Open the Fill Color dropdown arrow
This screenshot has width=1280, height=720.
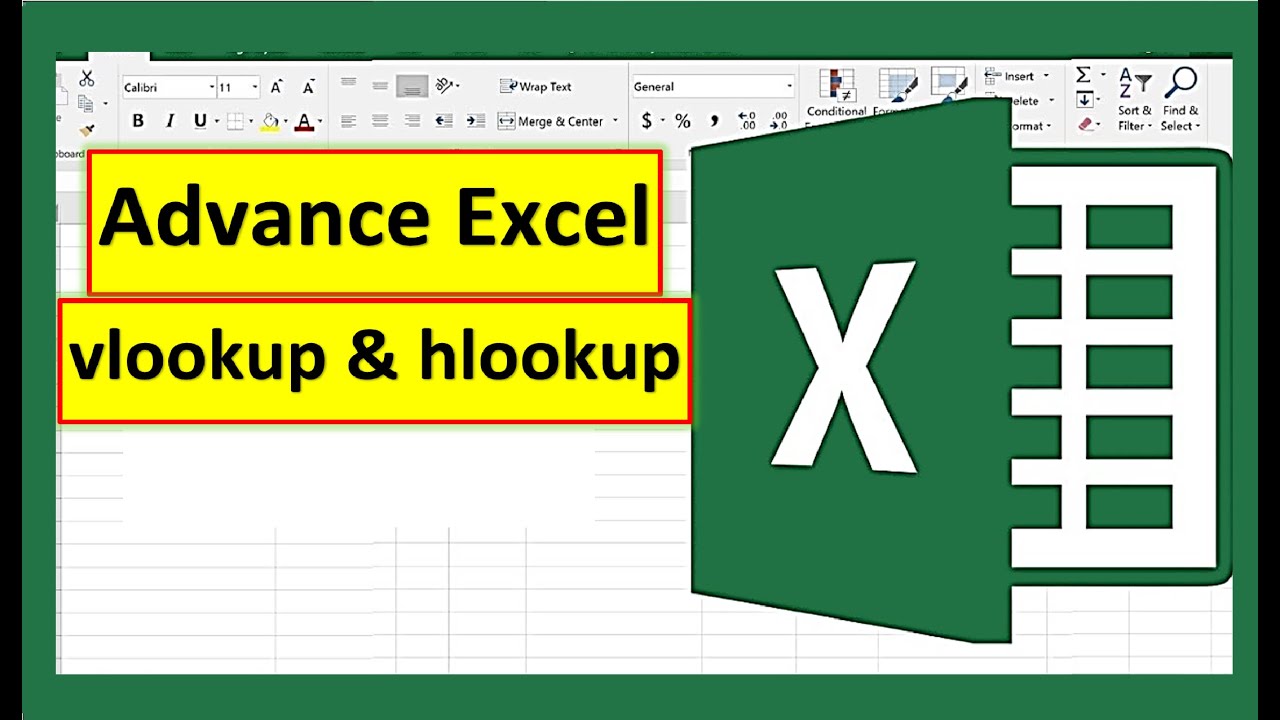click(x=285, y=122)
